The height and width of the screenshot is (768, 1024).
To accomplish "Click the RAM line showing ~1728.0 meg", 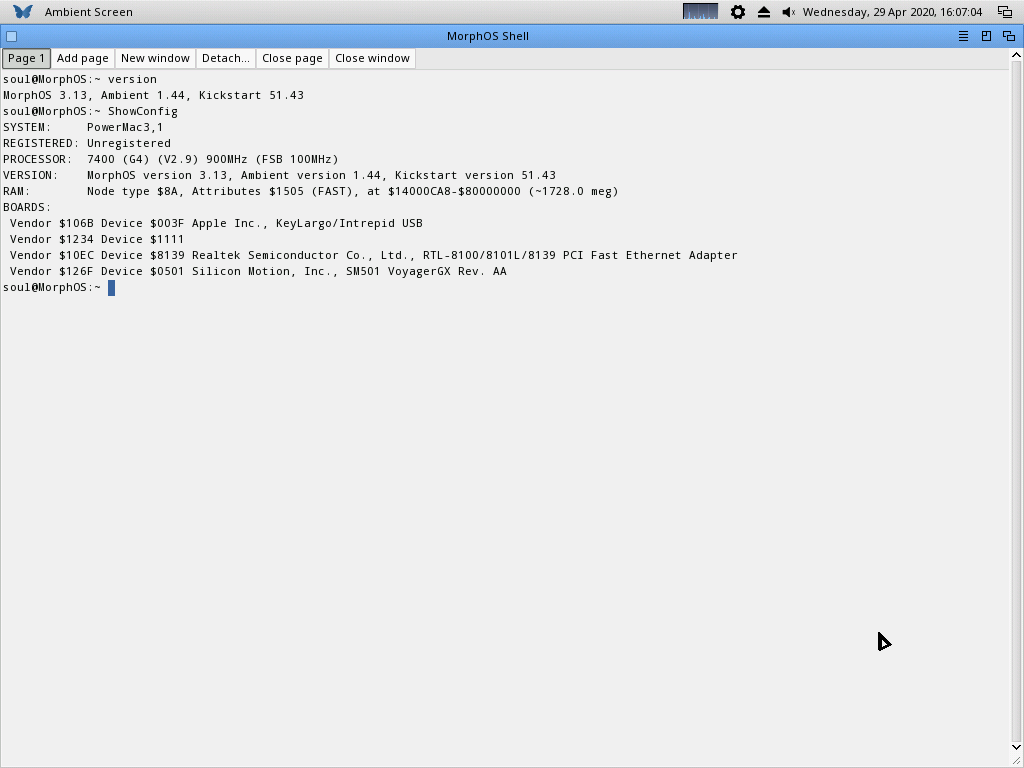I will (311, 191).
